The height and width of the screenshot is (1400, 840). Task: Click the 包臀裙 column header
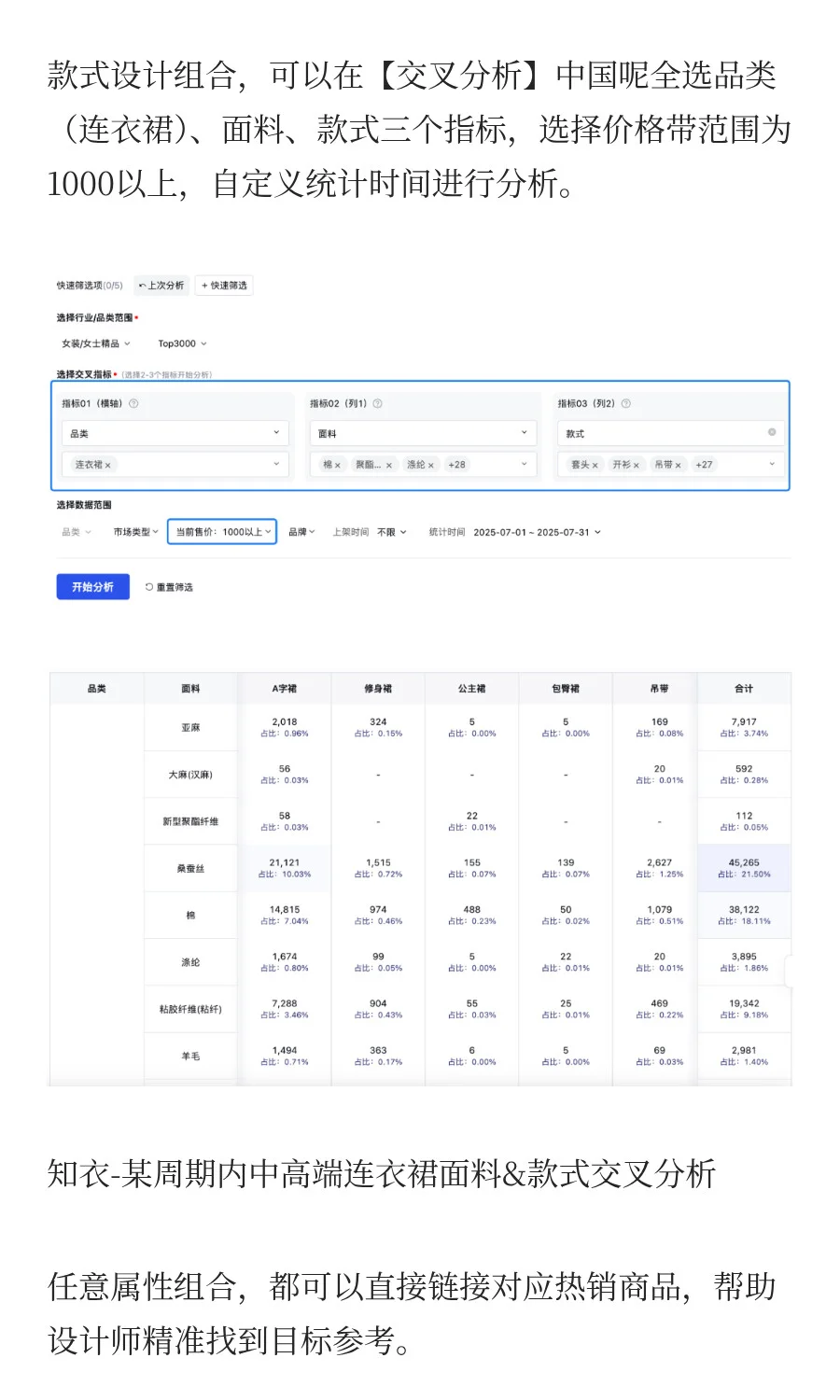pyautogui.click(x=566, y=689)
